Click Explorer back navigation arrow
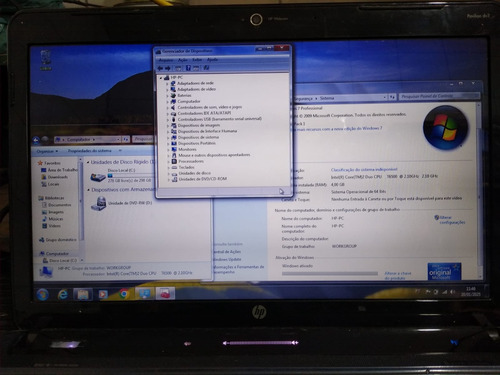The width and height of the screenshot is (500, 375). click(36, 140)
